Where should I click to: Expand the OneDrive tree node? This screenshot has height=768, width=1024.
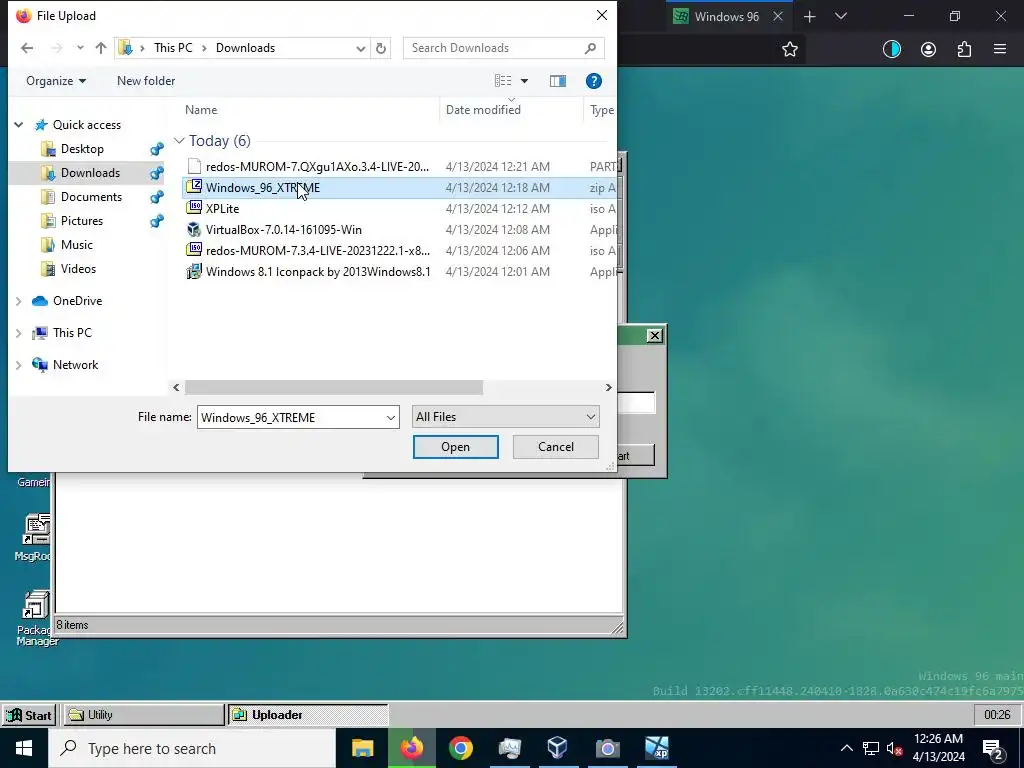(19, 301)
